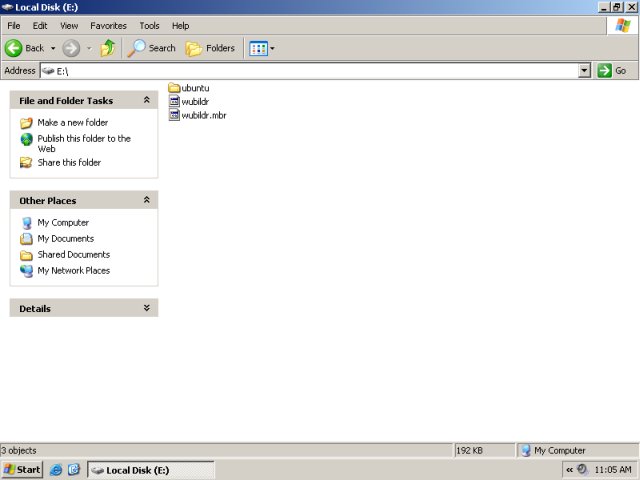Open the Back history dropdown arrow
640x480 pixels.
[53, 48]
